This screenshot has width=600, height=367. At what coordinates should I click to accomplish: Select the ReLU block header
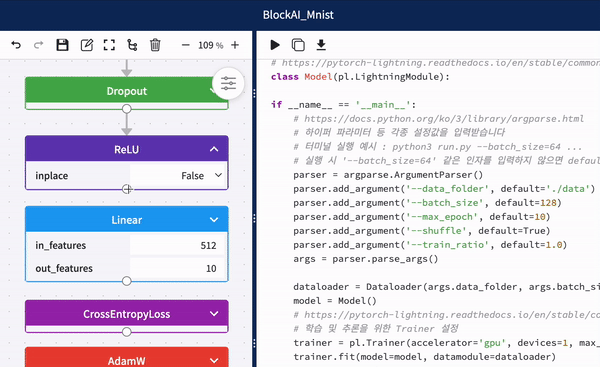(127, 149)
